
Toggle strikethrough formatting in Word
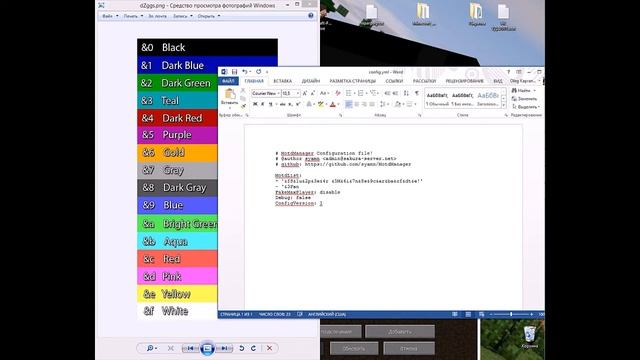282,104
